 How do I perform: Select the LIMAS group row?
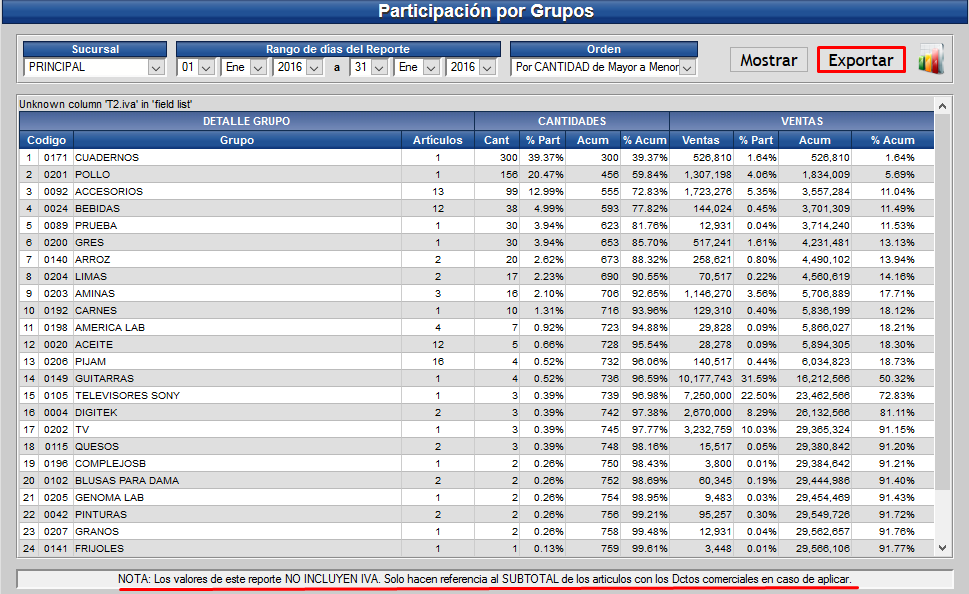[x=476, y=276]
